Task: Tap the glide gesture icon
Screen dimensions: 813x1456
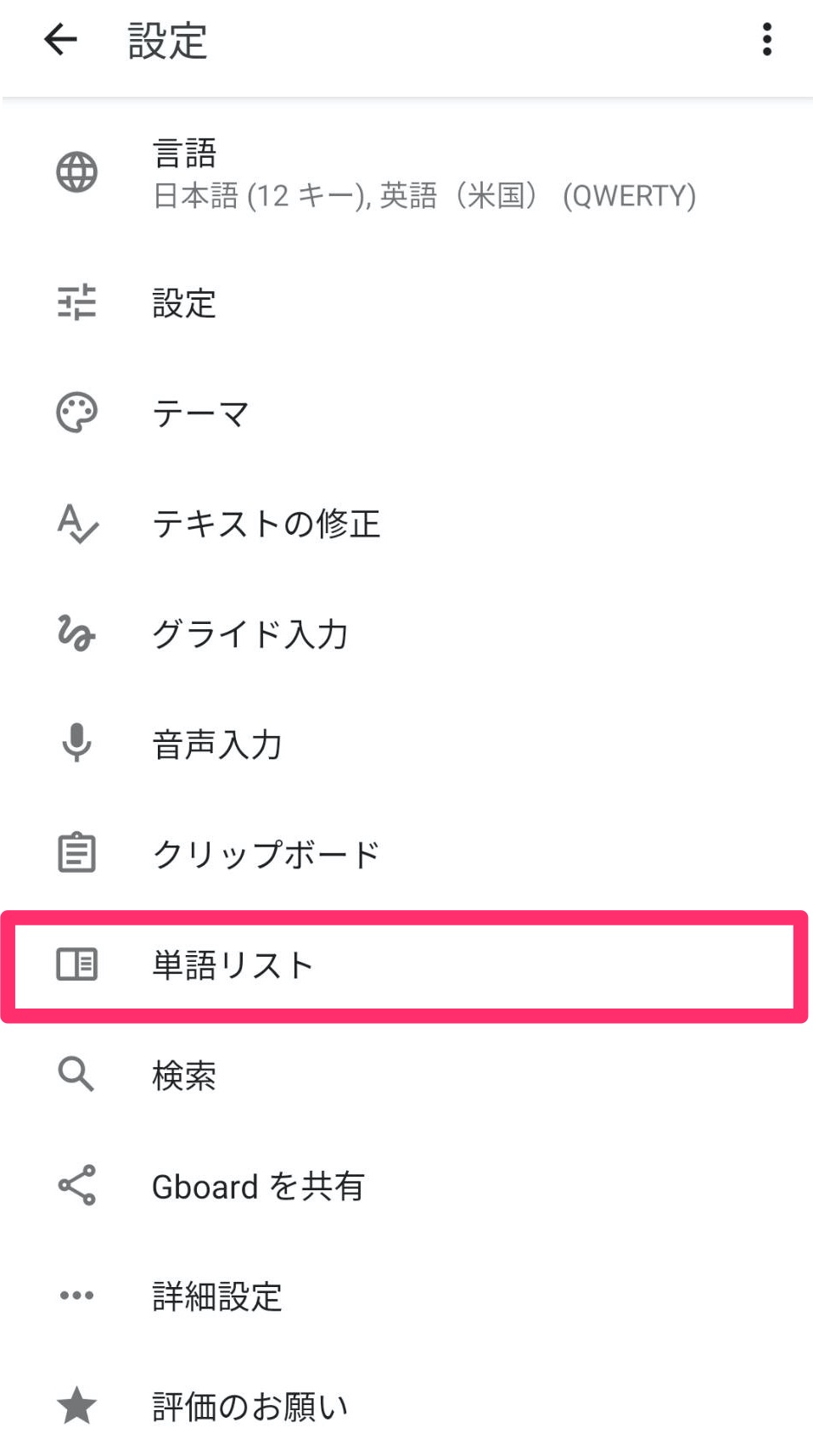Action: pyautogui.click(x=76, y=633)
